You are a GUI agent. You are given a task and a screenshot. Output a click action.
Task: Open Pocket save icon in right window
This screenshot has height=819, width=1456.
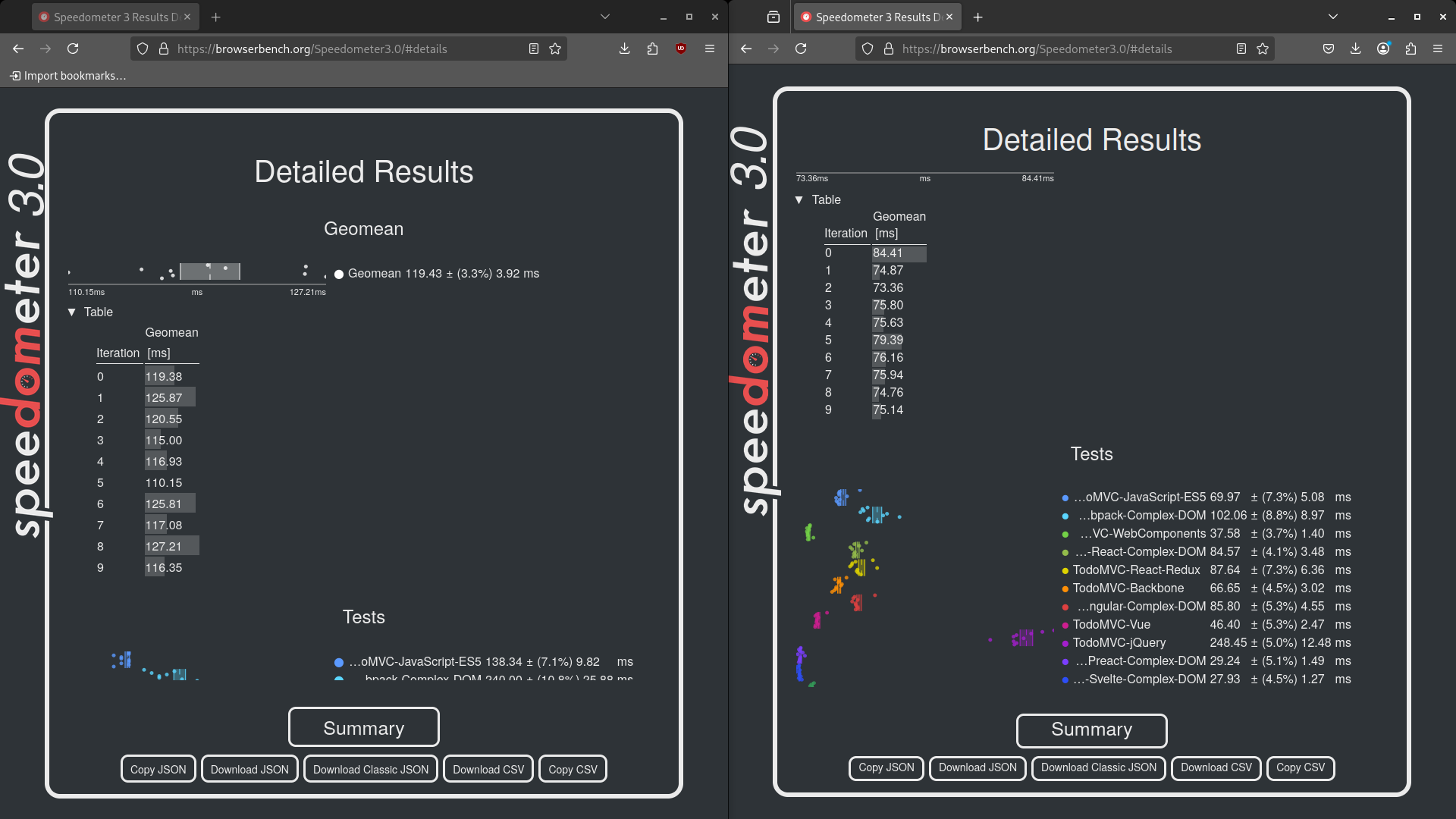click(x=1329, y=49)
